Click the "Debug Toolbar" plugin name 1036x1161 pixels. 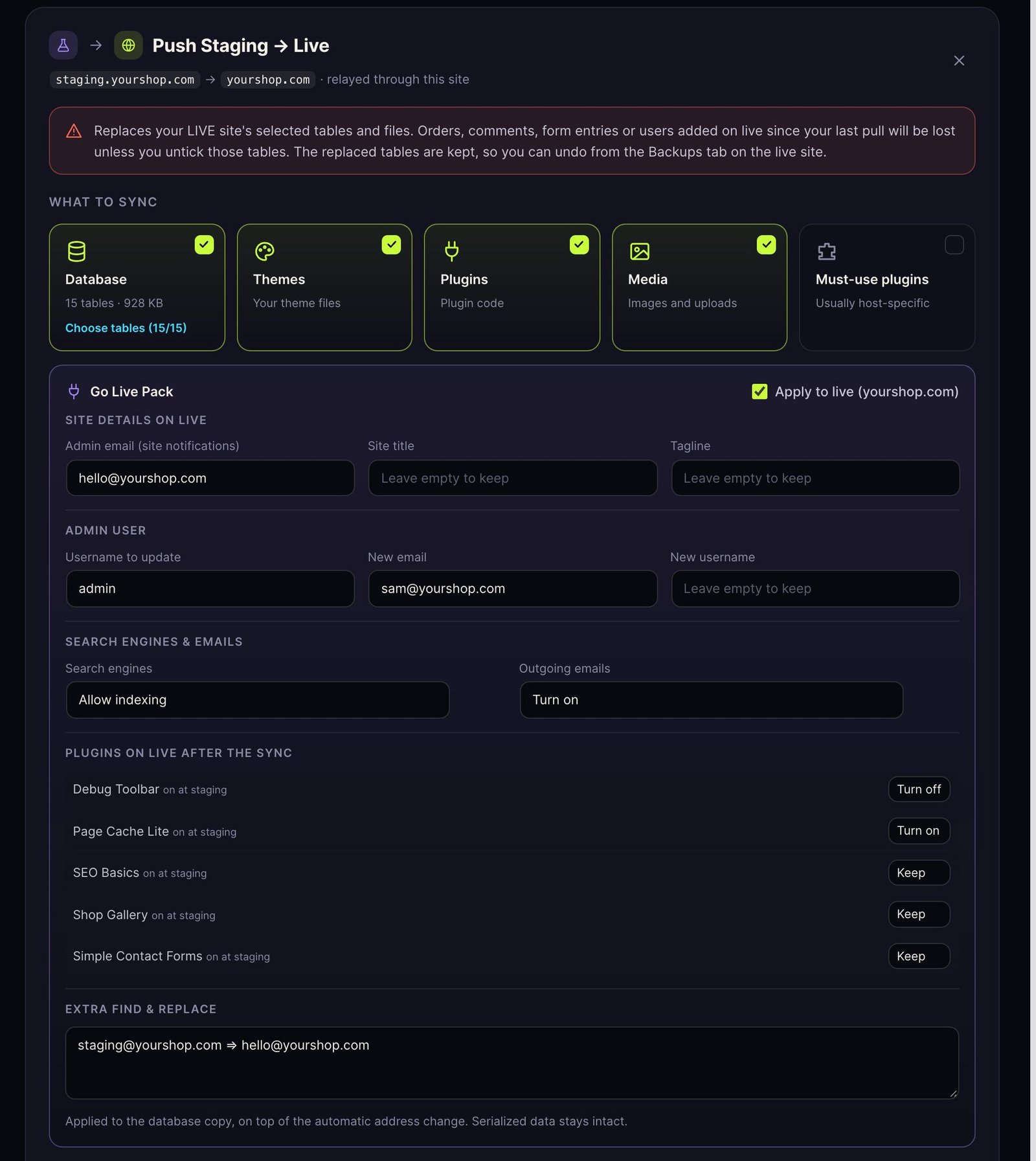(x=116, y=789)
